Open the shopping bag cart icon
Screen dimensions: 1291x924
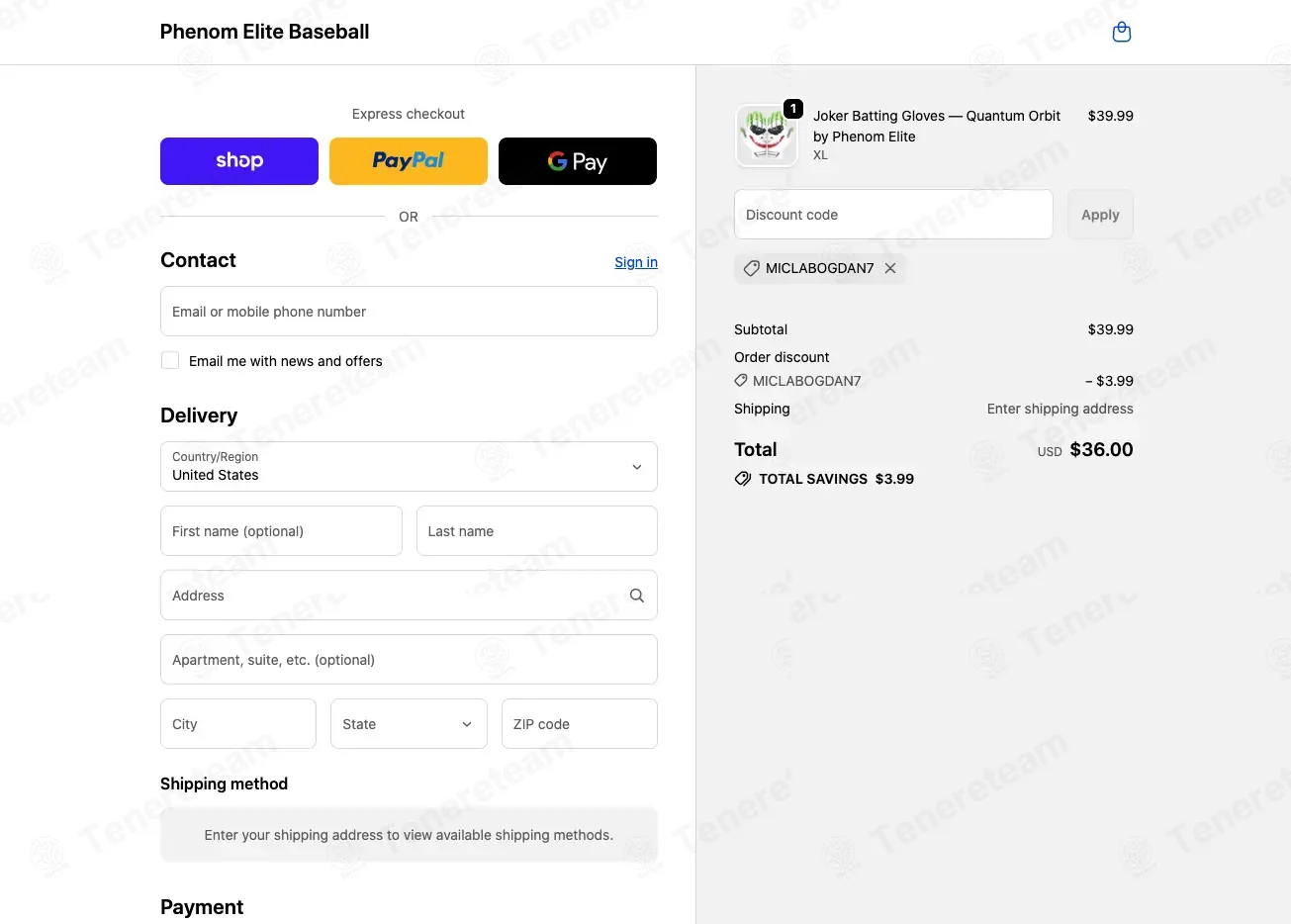pos(1121,32)
